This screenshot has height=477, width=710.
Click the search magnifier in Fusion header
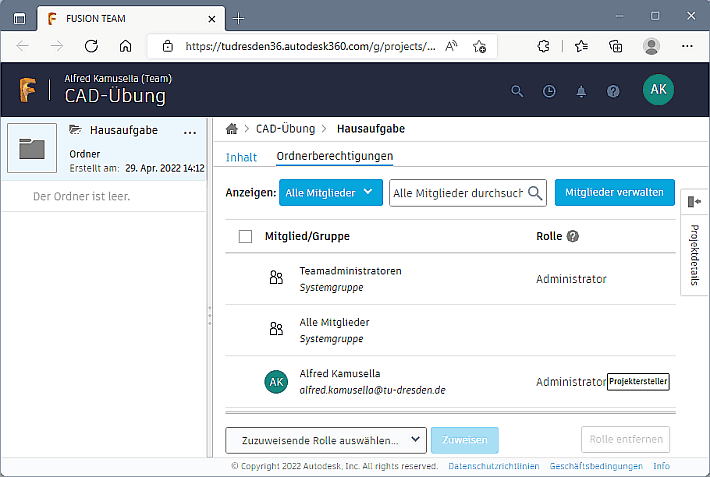pos(517,91)
